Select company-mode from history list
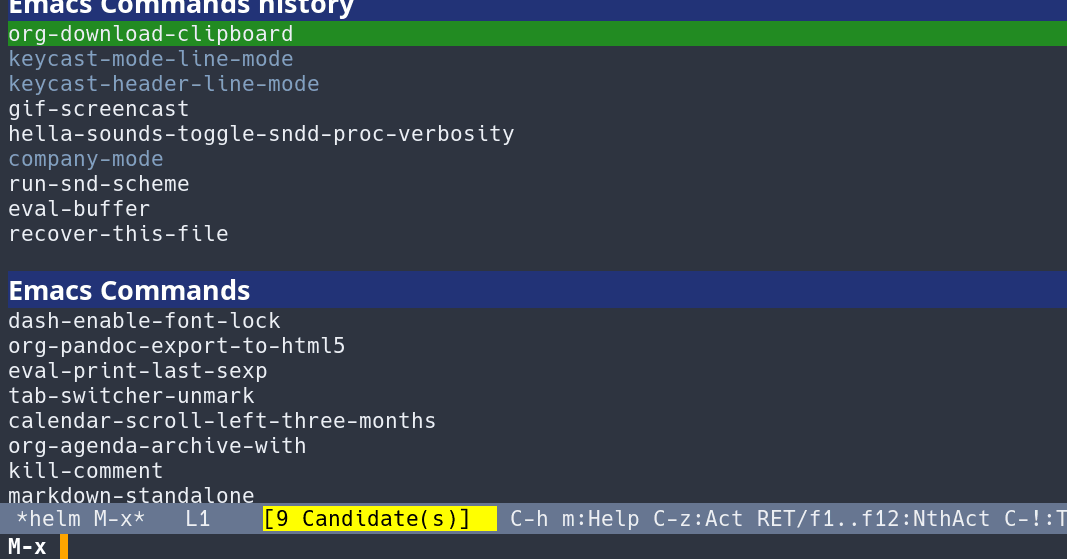The height and width of the screenshot is (559, 1067). (85, 159)
